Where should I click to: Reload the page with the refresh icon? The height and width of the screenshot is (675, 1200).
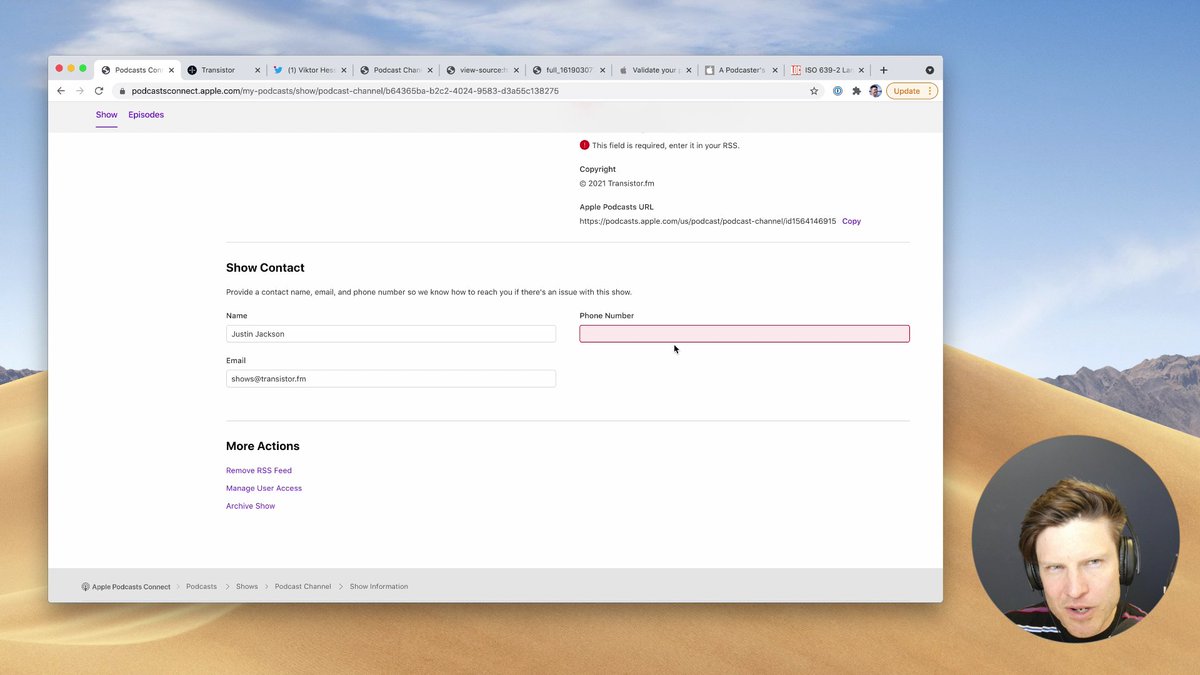pos(99,91)
